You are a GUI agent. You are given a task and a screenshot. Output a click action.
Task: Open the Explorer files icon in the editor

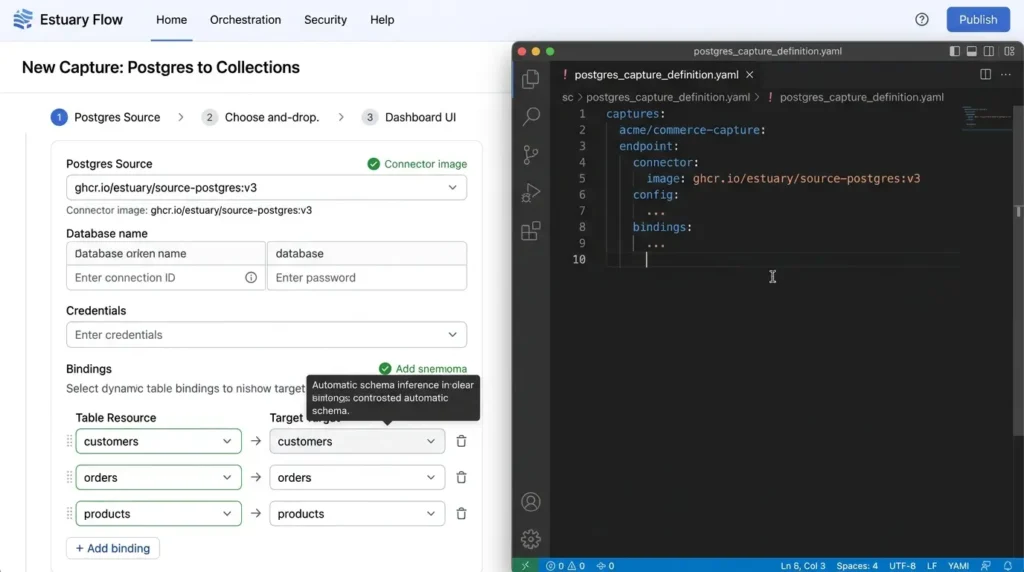(530, 79)
